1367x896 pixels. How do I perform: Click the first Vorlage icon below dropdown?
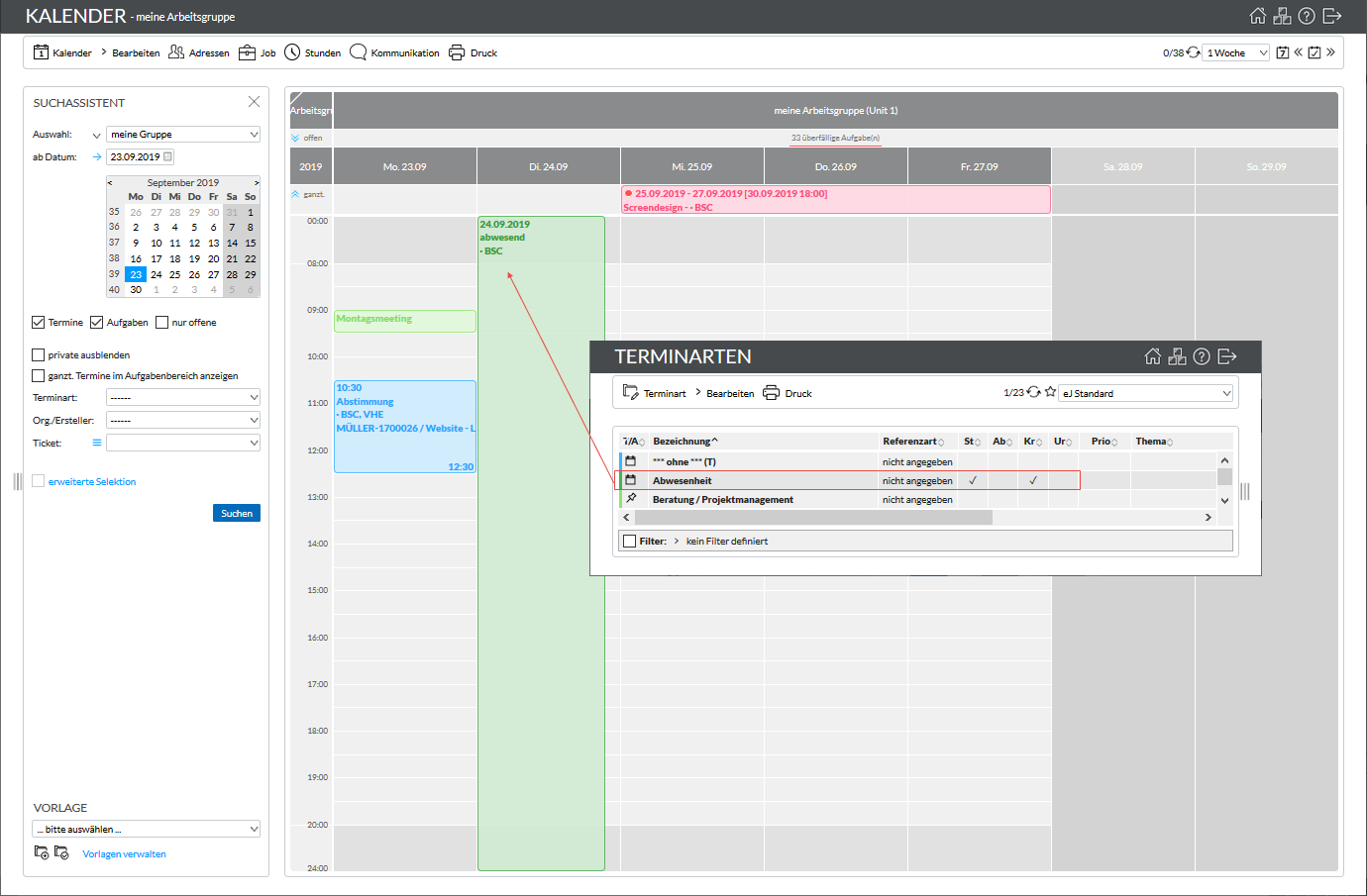point(42,852)
